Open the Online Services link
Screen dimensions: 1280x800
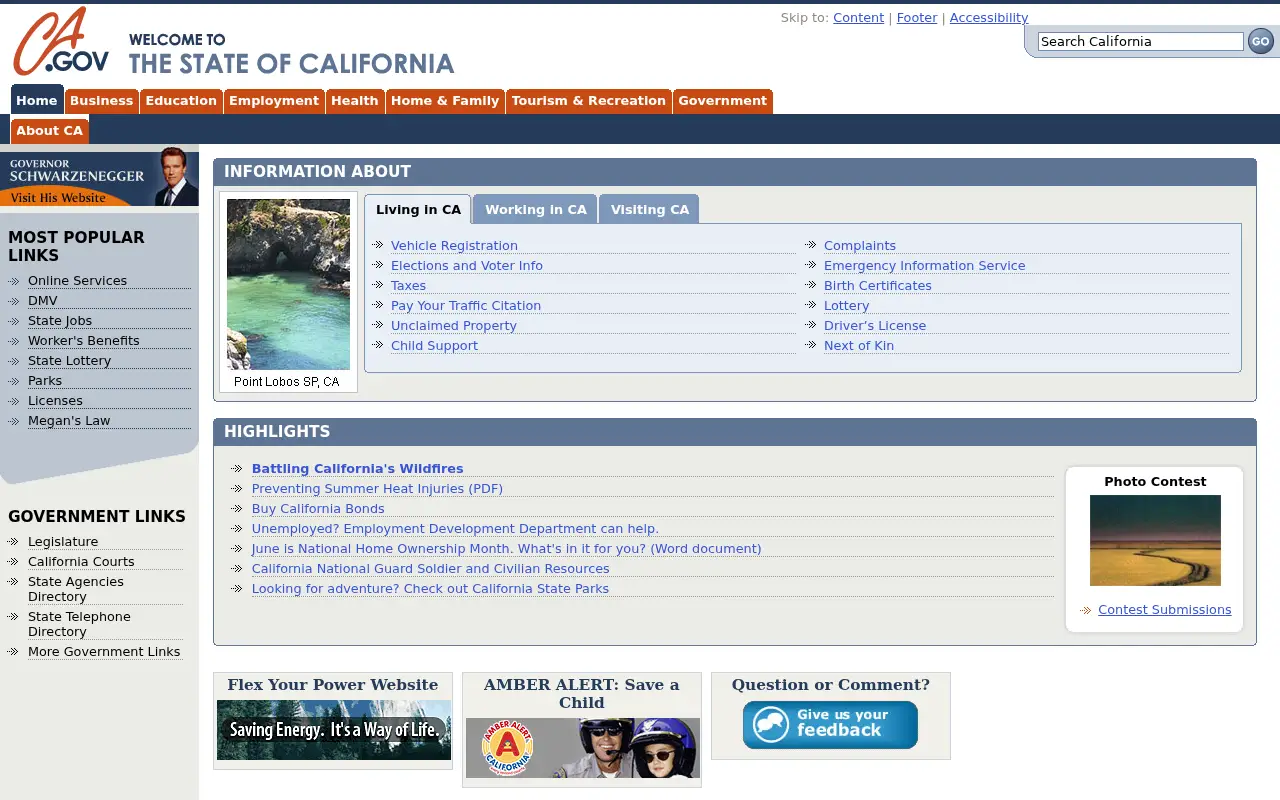click(x=77, y=280)
